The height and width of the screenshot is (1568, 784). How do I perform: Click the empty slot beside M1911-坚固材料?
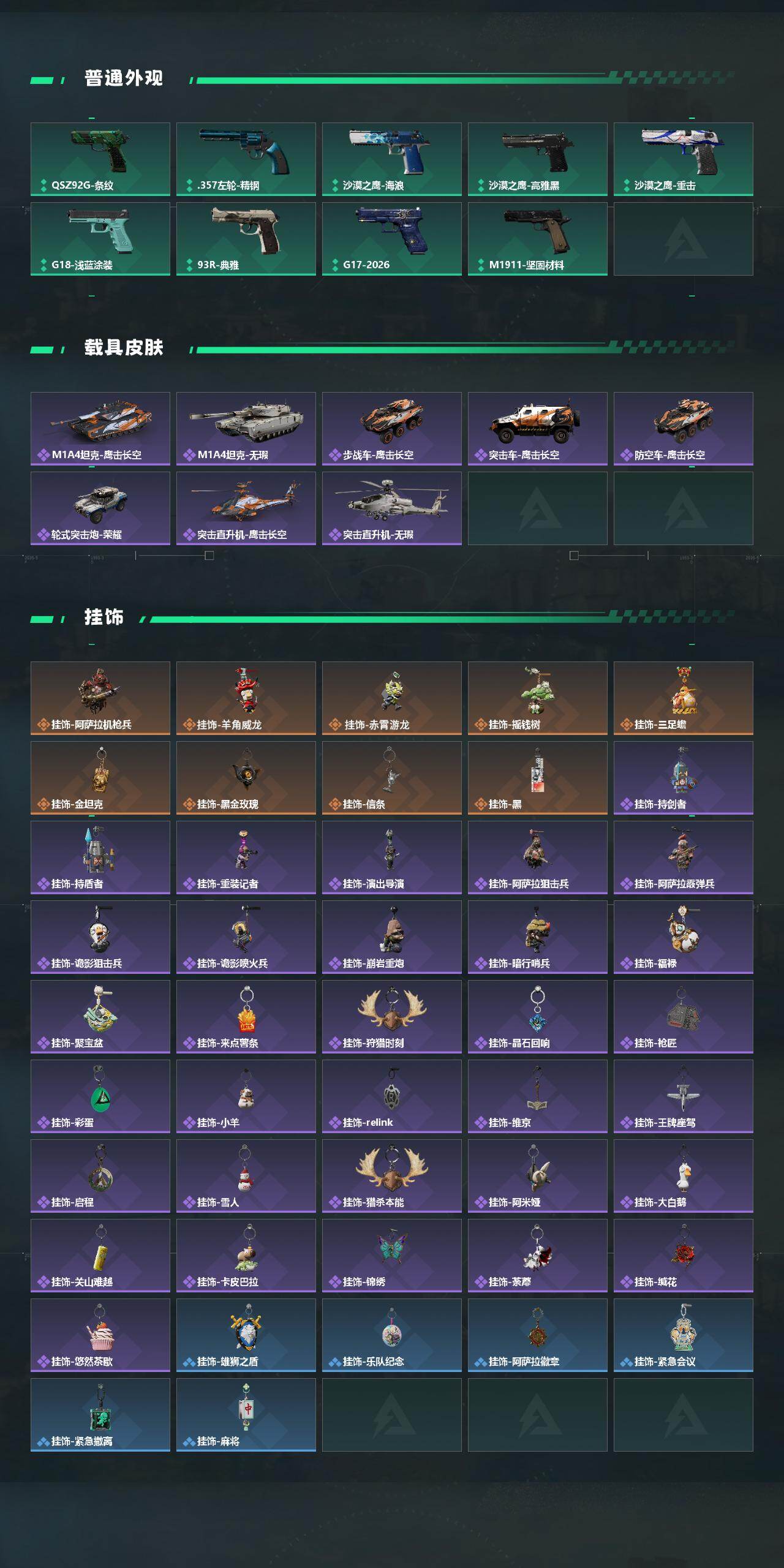tap(684, 239)
